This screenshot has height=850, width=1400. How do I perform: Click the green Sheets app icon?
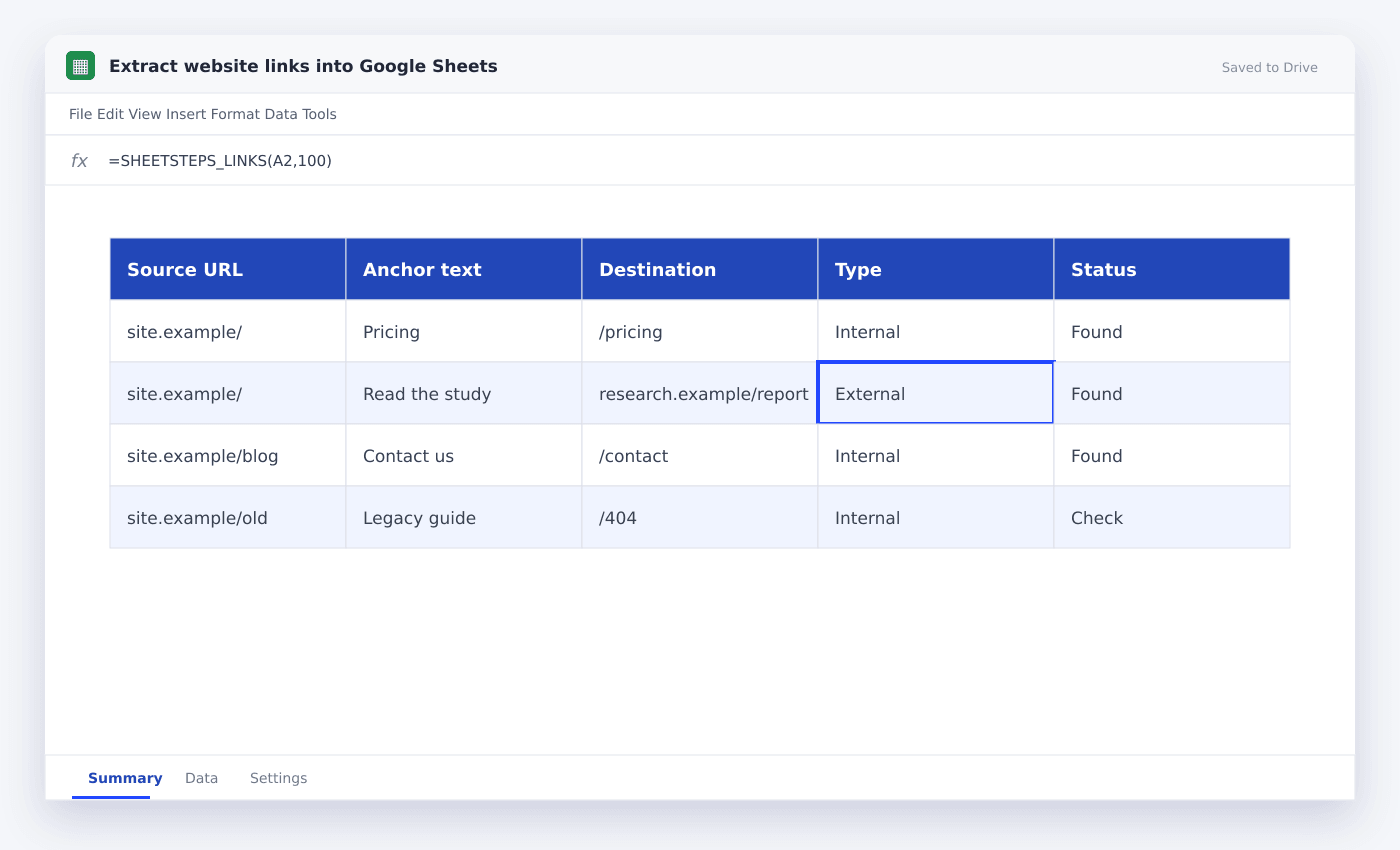80,66
